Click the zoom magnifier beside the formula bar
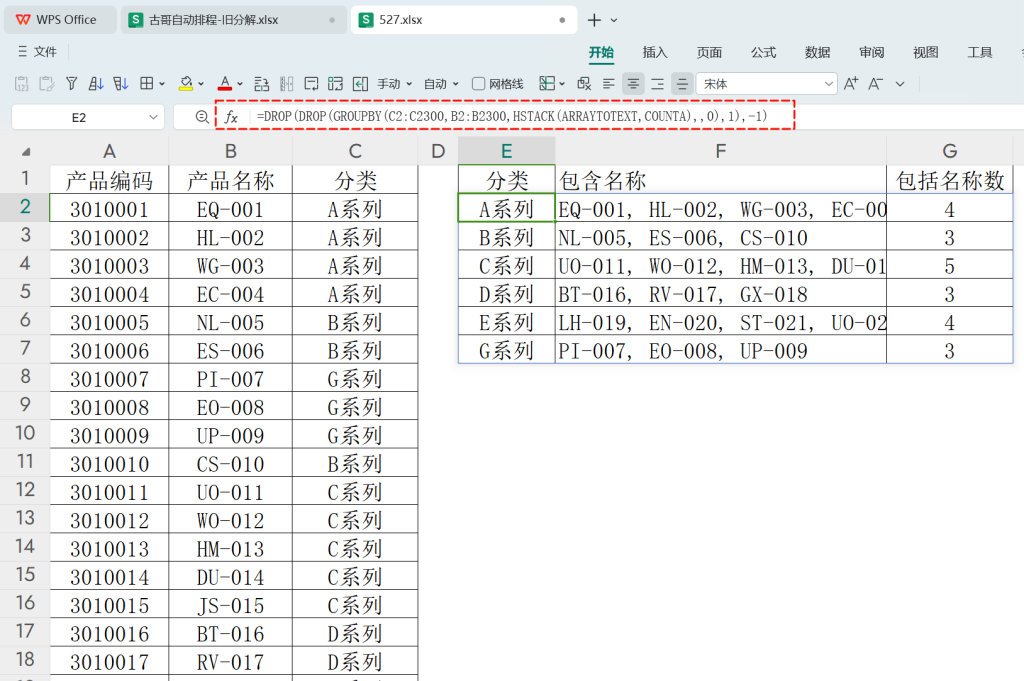 pyautogui.click(x=202, y=117)
